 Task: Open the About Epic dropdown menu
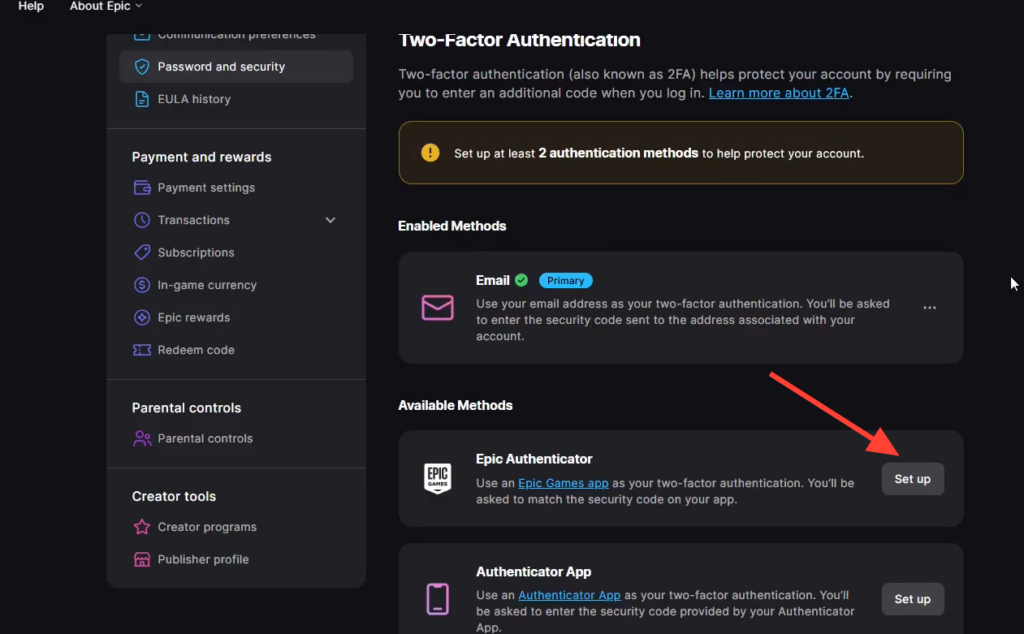click(106, 6)
